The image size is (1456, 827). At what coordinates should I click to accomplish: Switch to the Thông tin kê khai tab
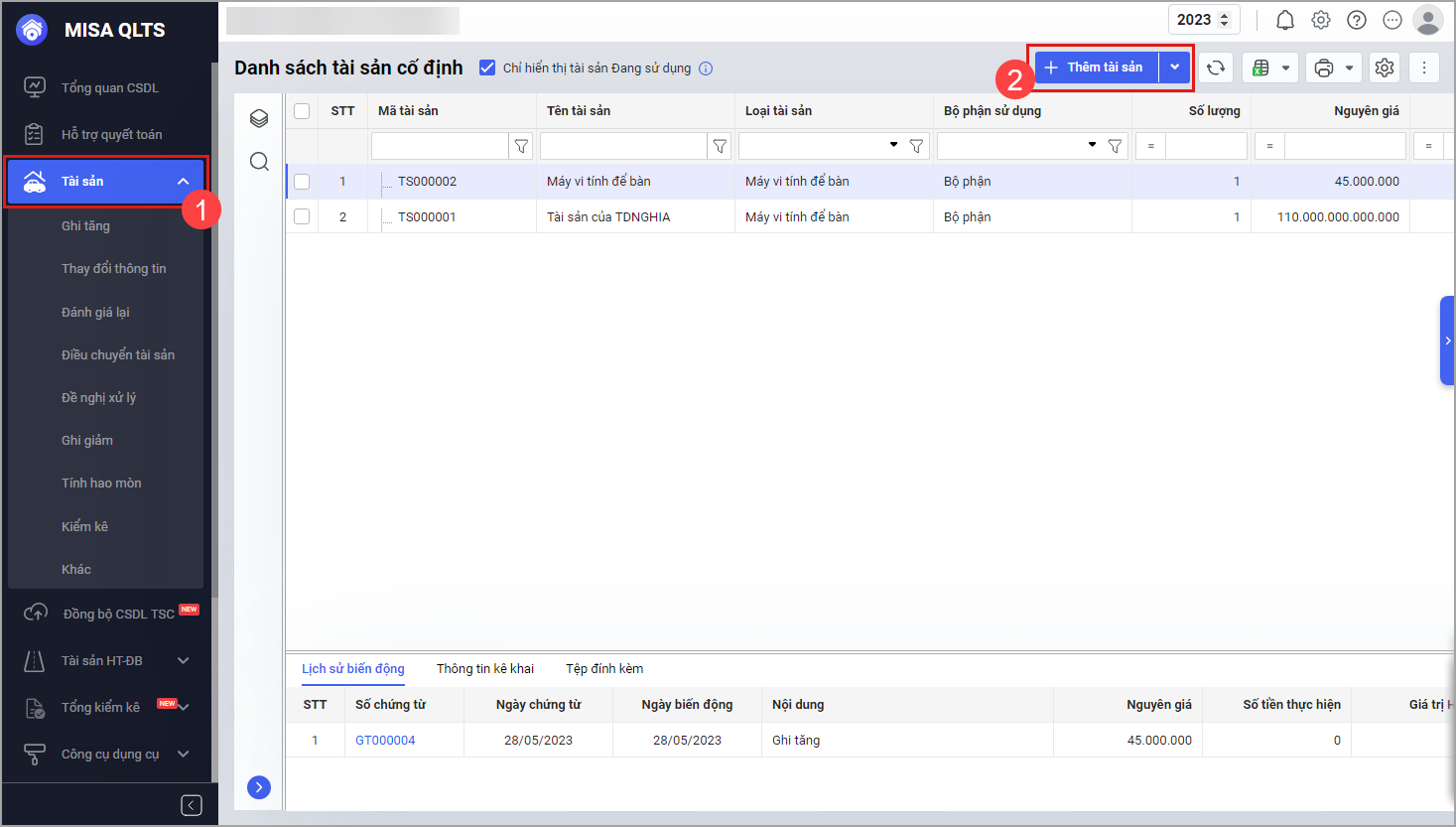485,668
